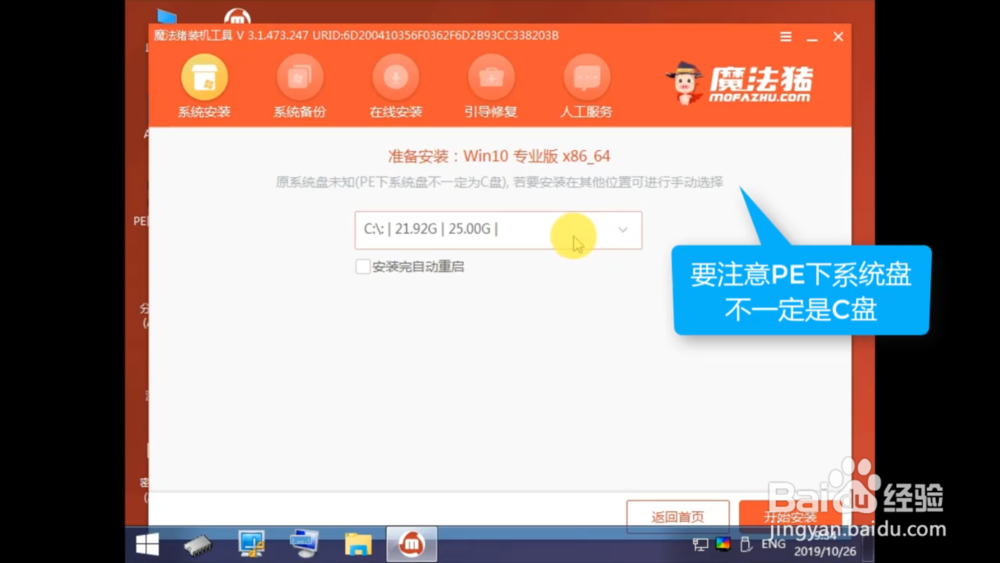
Task: Open File Explorer from the taskbar
Action: (x=358, y=545)
